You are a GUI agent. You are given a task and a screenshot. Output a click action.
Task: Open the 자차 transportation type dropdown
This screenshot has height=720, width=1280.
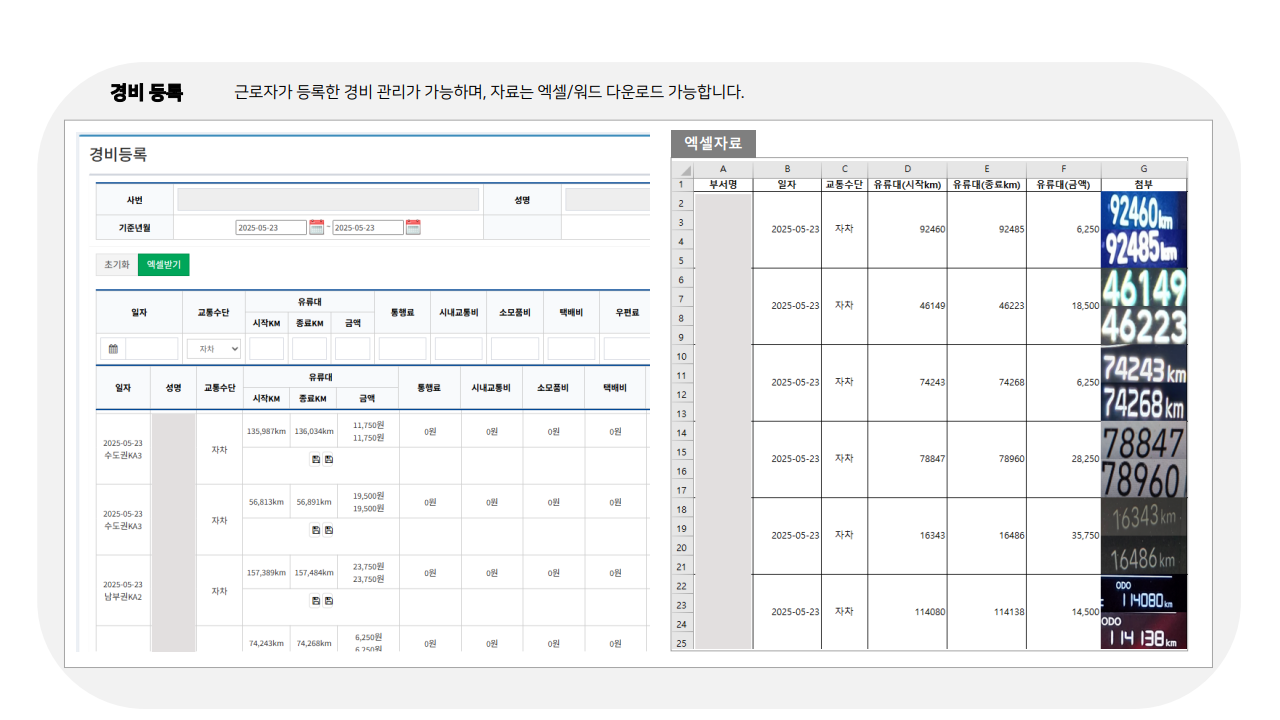click(x=215, y=348)
